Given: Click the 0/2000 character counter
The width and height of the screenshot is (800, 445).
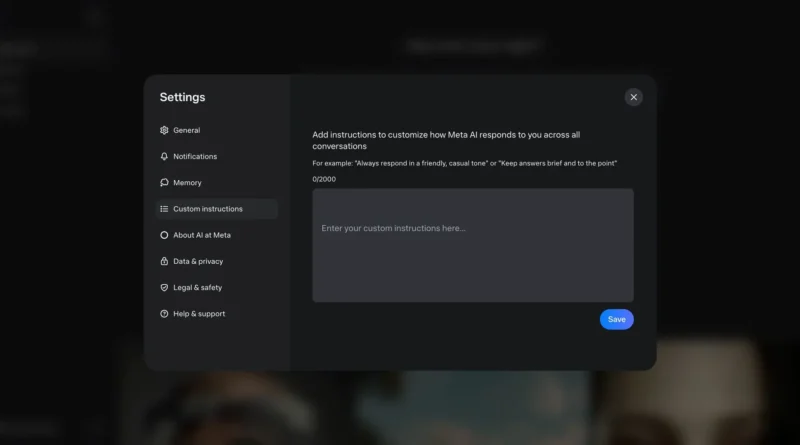Looking at the screenshot, I should pyautogui.click(x=324, y=179).
